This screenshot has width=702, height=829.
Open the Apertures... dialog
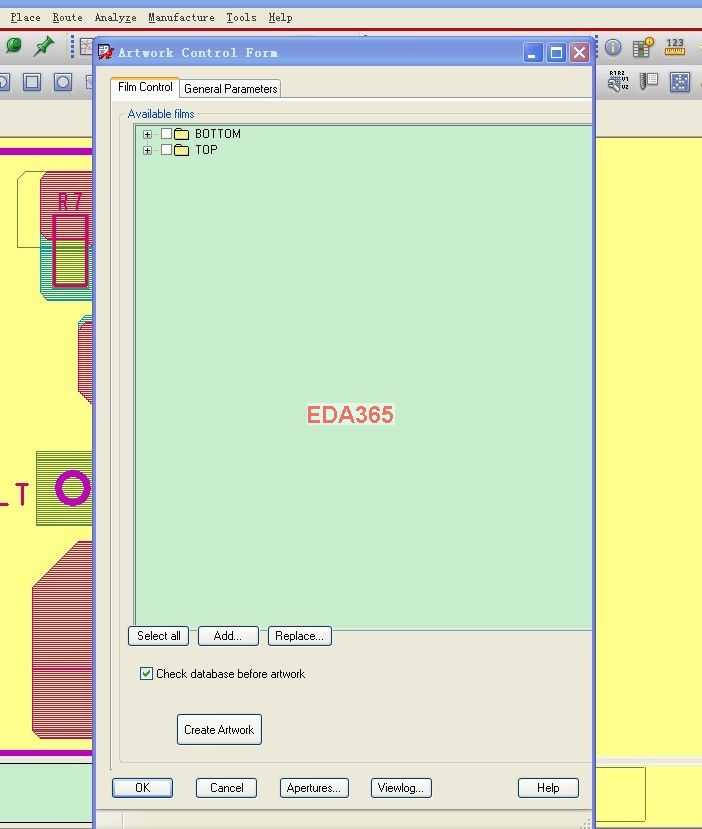point(314,788)
